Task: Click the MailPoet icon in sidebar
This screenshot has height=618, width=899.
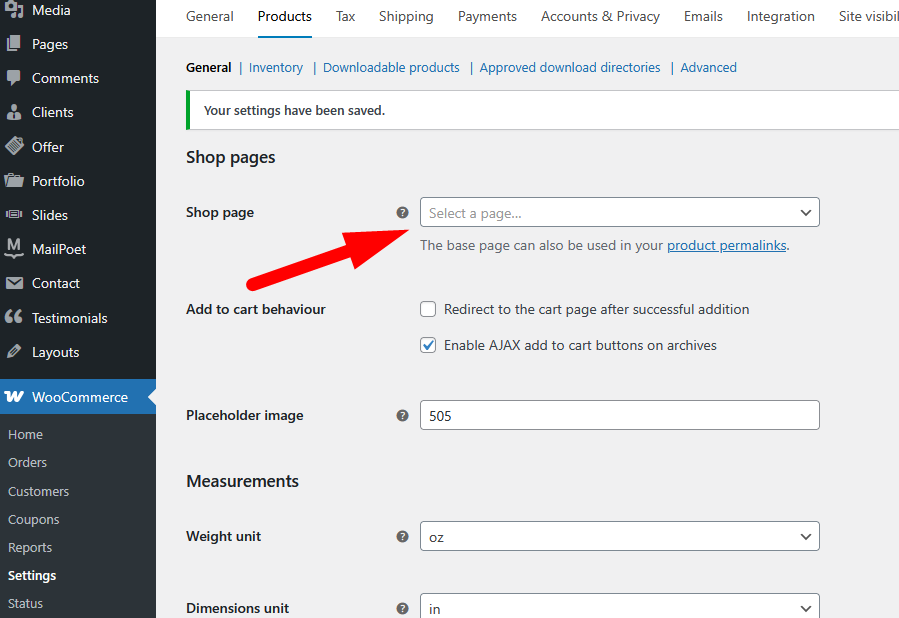Action: click(x=14, y=248)
